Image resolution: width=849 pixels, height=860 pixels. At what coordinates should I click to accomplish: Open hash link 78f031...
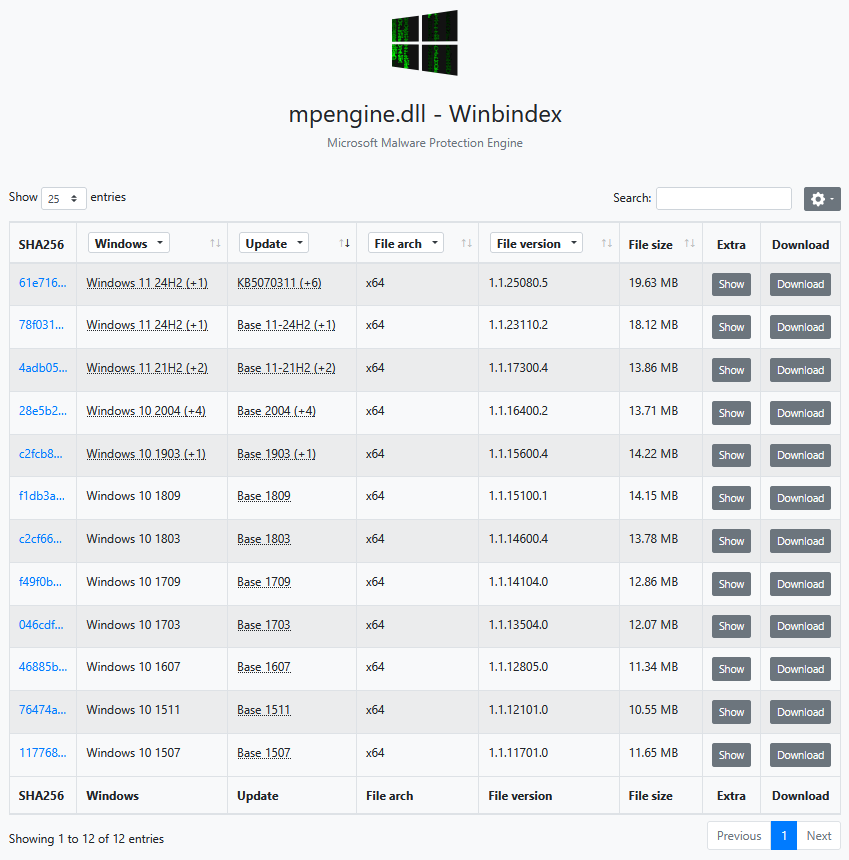click(41, 325)
